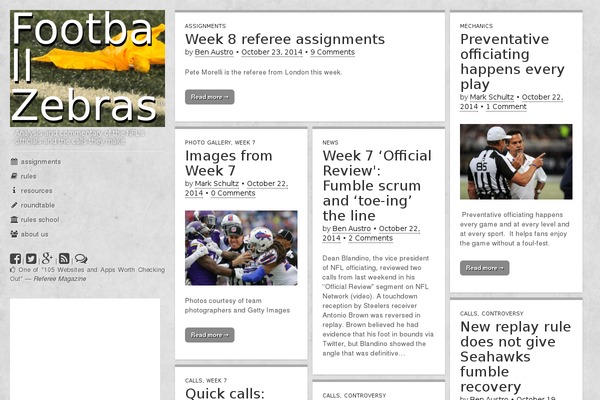Open Week 8 referee assignments article title
This screenshot has height=400, width=600.
click(x=285, y=39)
